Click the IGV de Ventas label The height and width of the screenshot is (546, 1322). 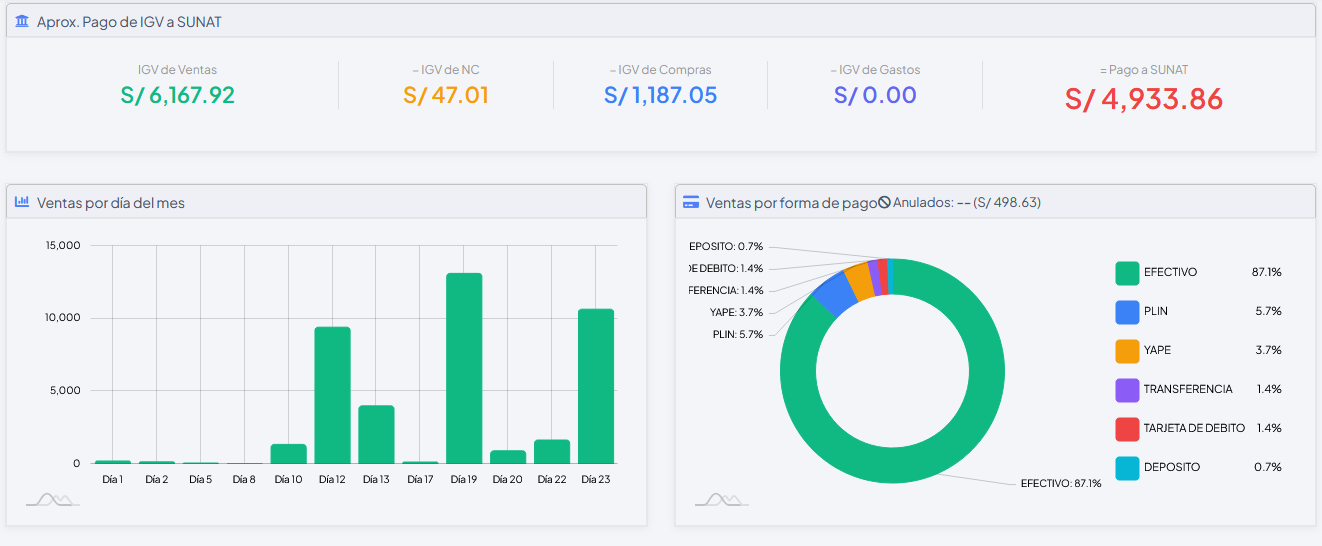click(x=177, y=70)
